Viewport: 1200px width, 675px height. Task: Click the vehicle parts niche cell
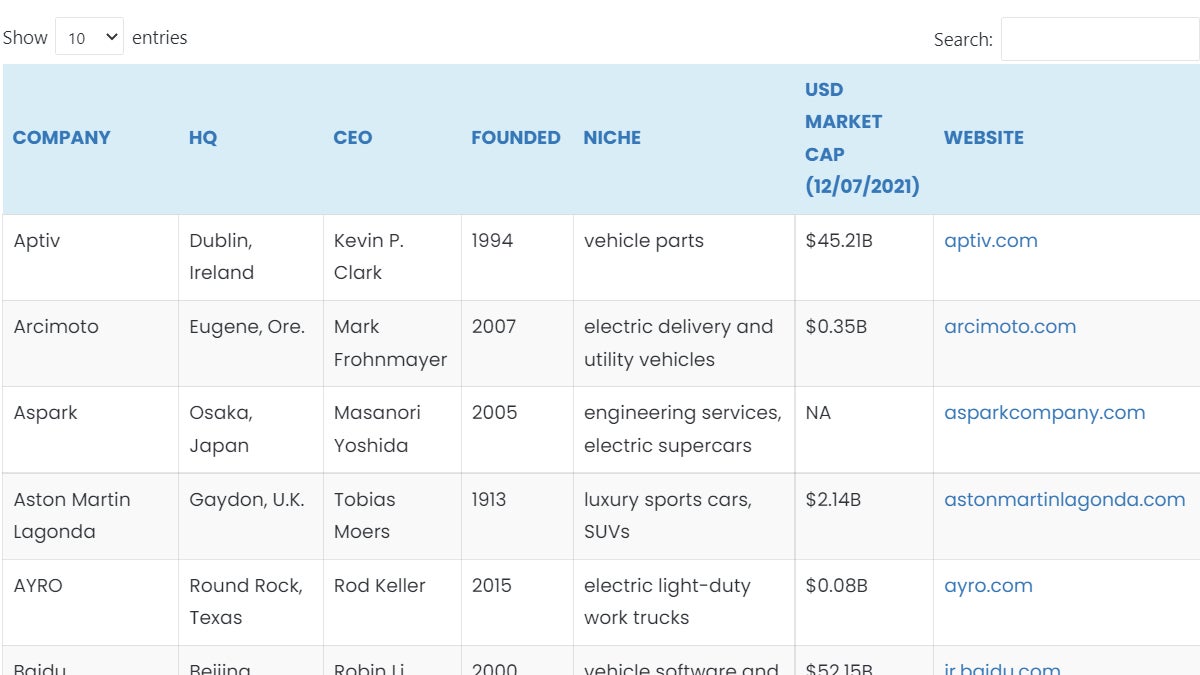[x=684, y=257]
